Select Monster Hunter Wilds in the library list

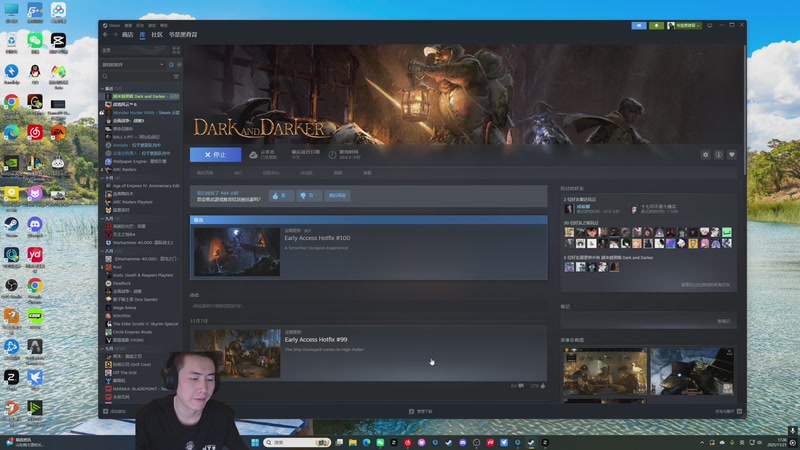pyautogui.click(x=142, y=113)
